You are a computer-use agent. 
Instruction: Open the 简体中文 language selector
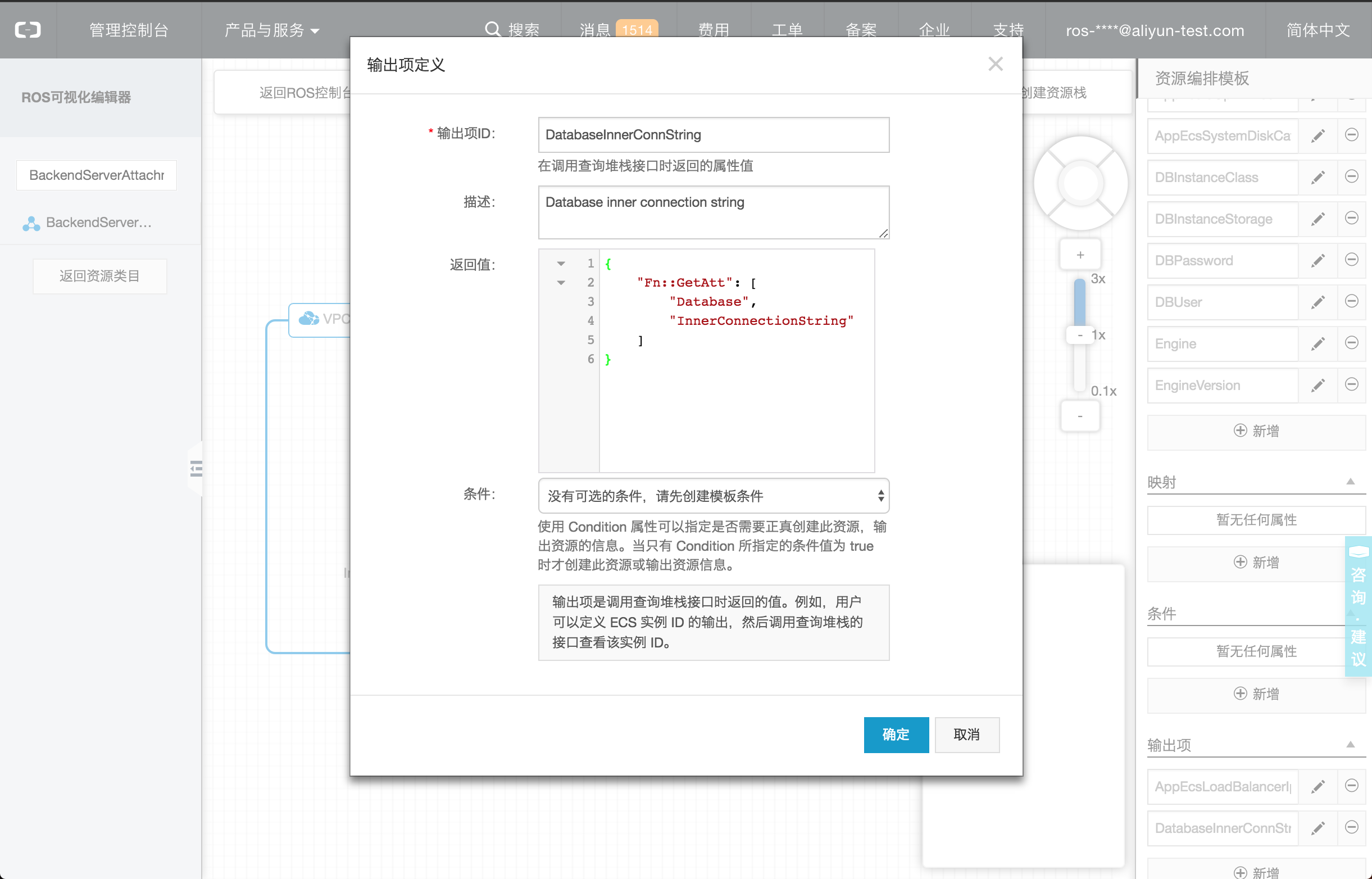pyautogui.click(x=1318, y=30)
